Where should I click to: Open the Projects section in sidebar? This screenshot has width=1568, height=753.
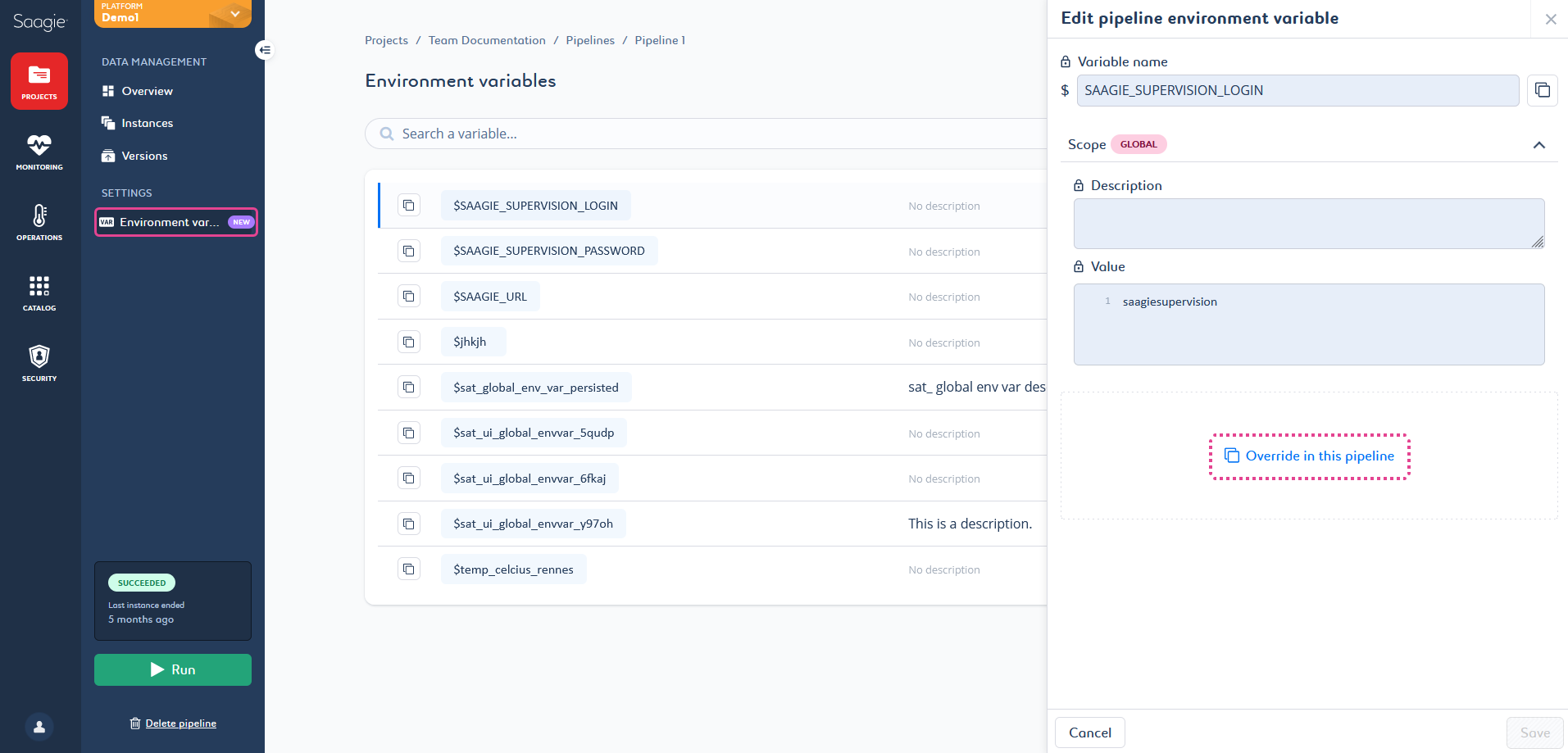pos(39,81)
